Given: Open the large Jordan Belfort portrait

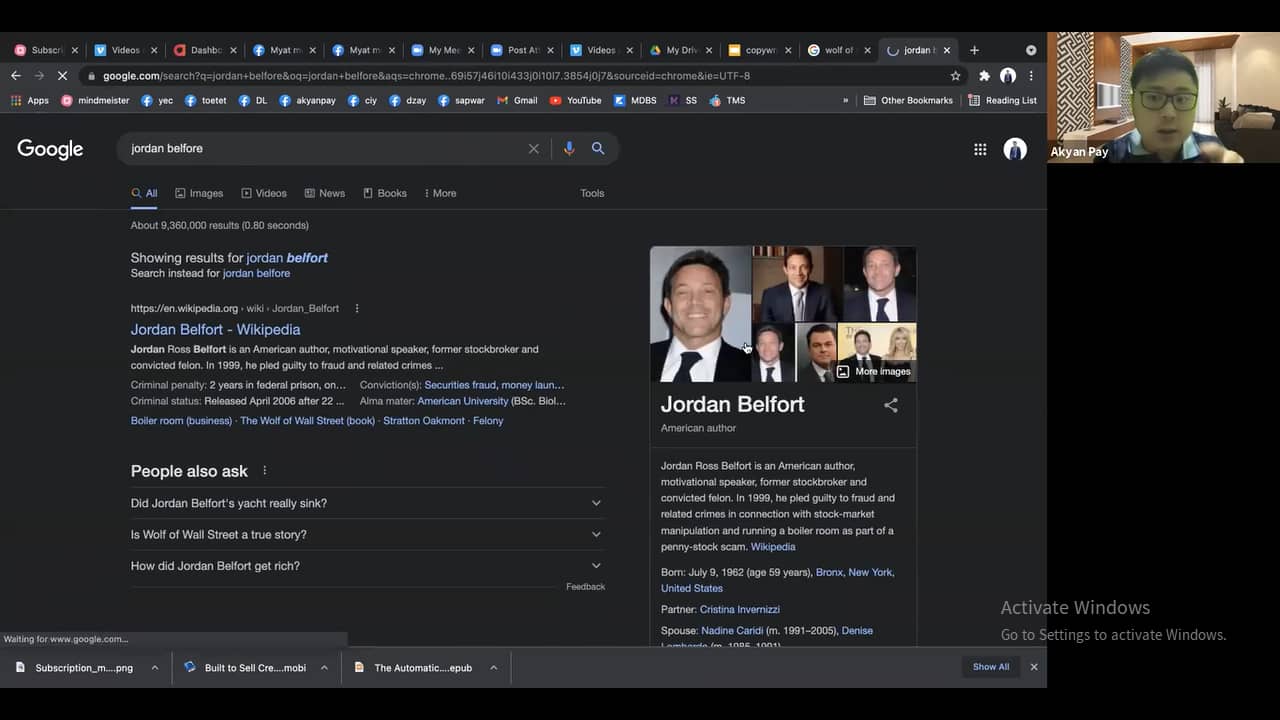Looking at the screenshot, I should (700, 314).
